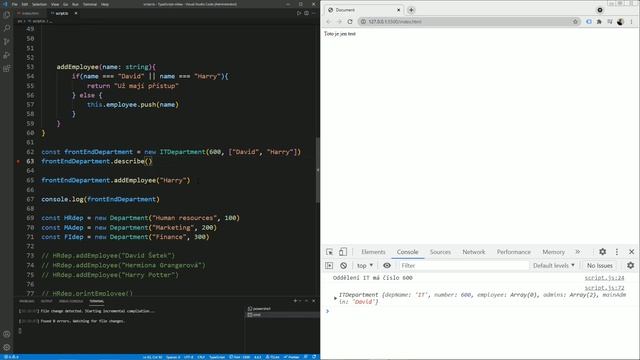Open the top JavaScript context dropdown
Image resolution: width=640 pixels, height=360 pixels.
coord(365,266)
